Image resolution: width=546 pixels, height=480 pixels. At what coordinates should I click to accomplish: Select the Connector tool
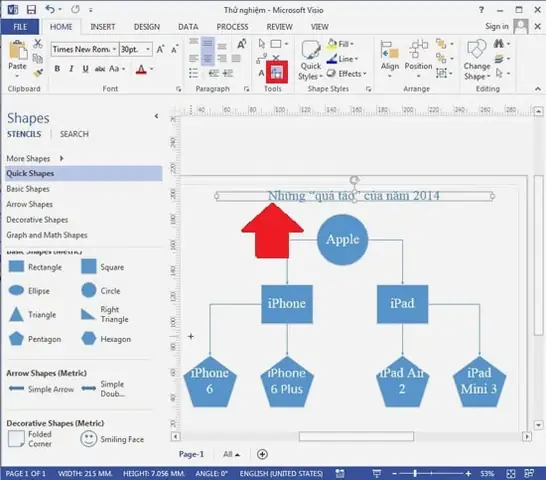tap(262, 59)
